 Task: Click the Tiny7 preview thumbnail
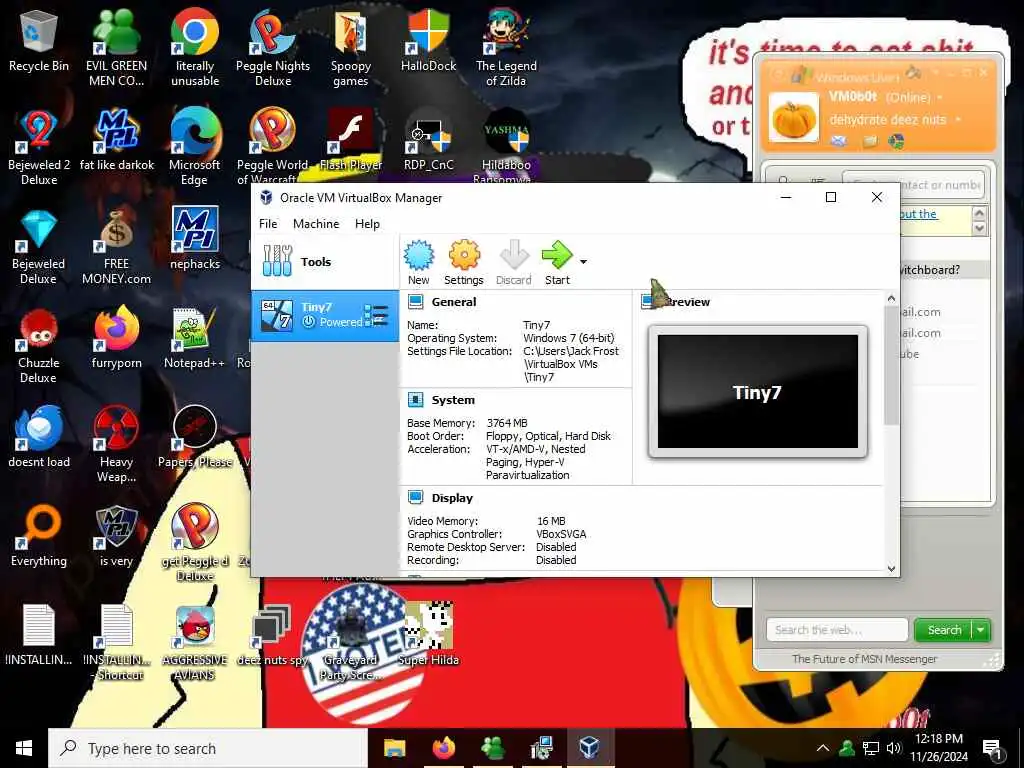pyautogui.click(x=758, y=391)
